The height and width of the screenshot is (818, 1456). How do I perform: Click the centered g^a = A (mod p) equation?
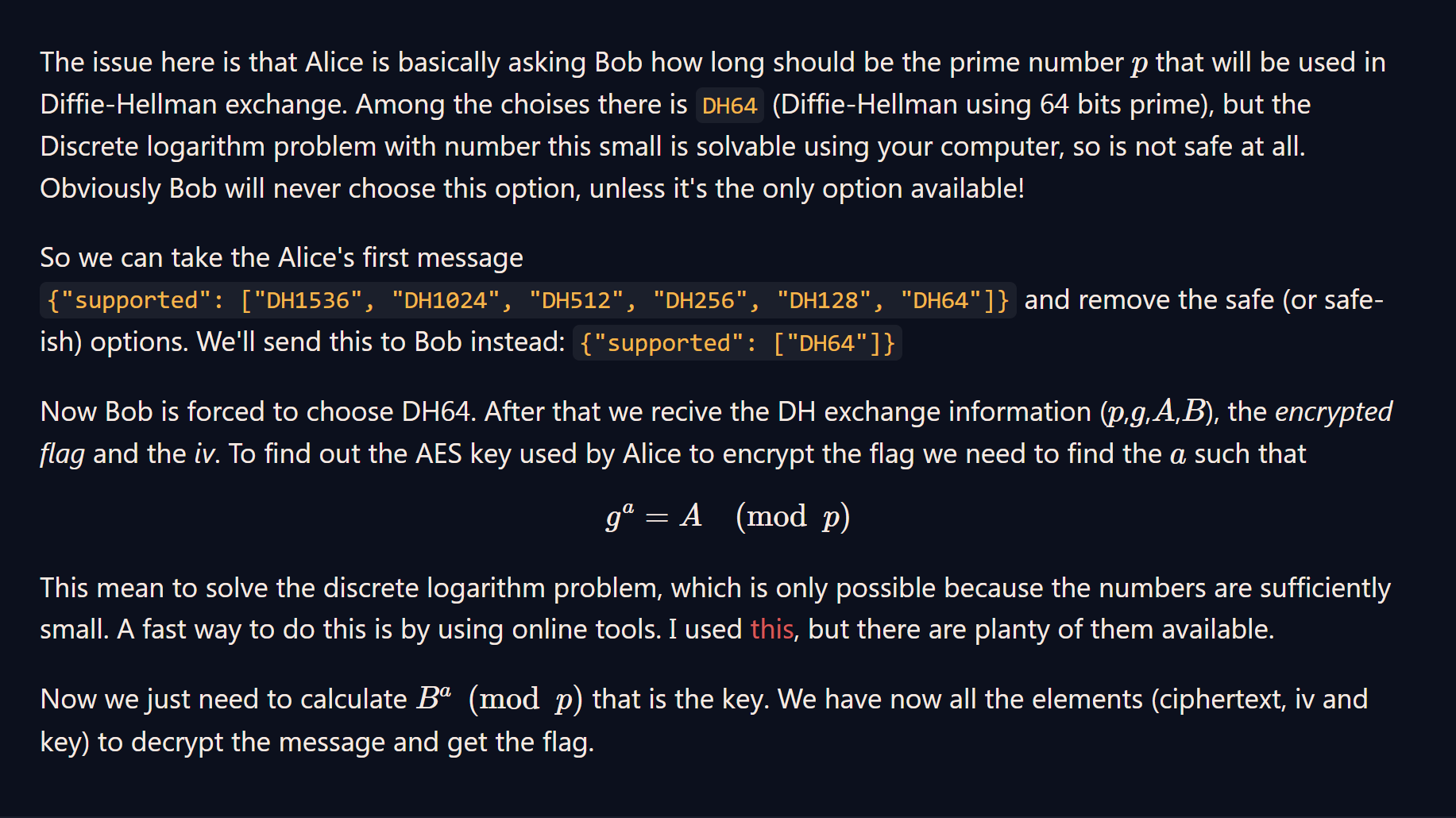click(x=728, y=517)
